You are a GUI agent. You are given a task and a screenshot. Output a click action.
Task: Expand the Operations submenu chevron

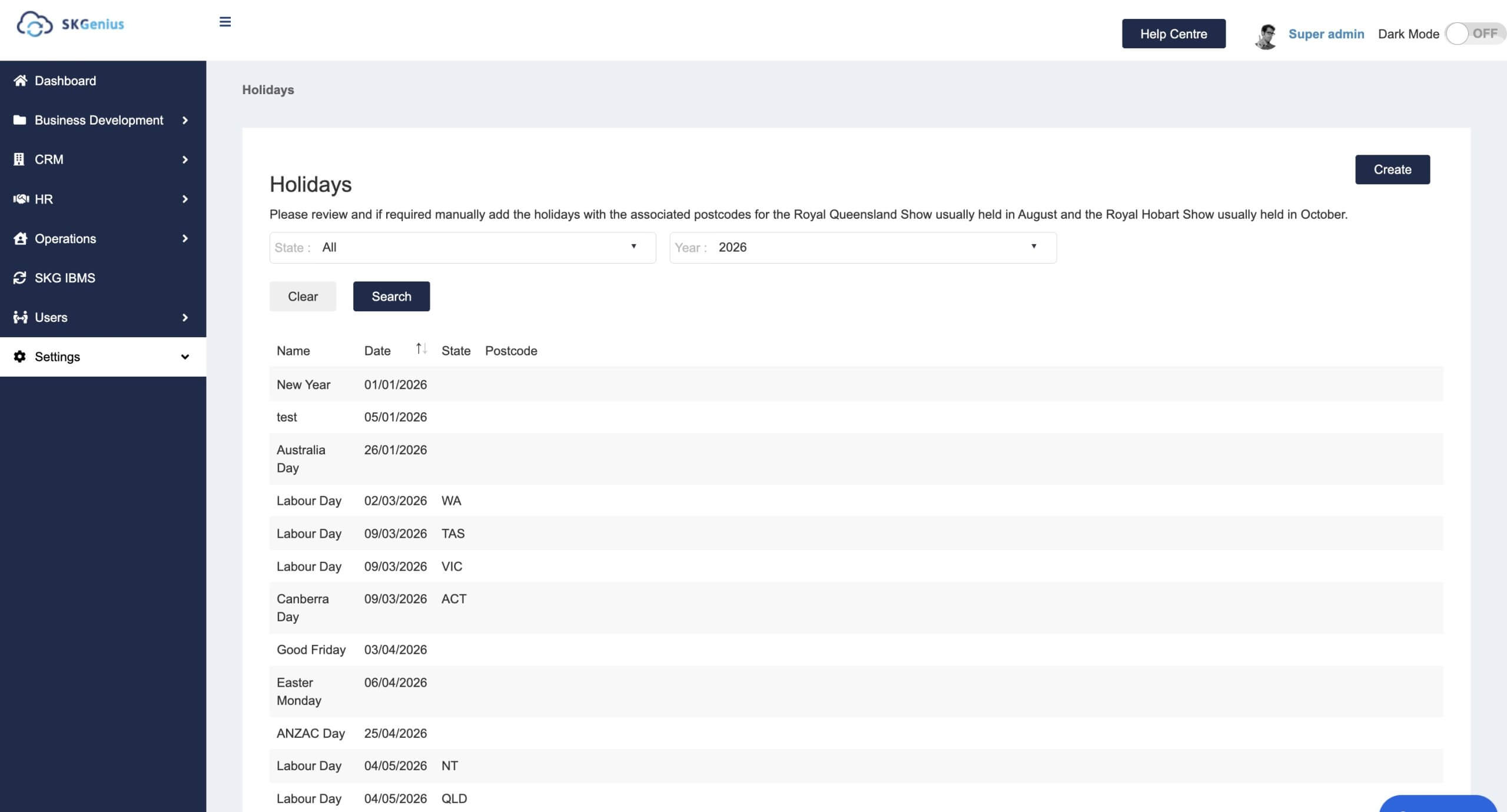pos(185,238)
